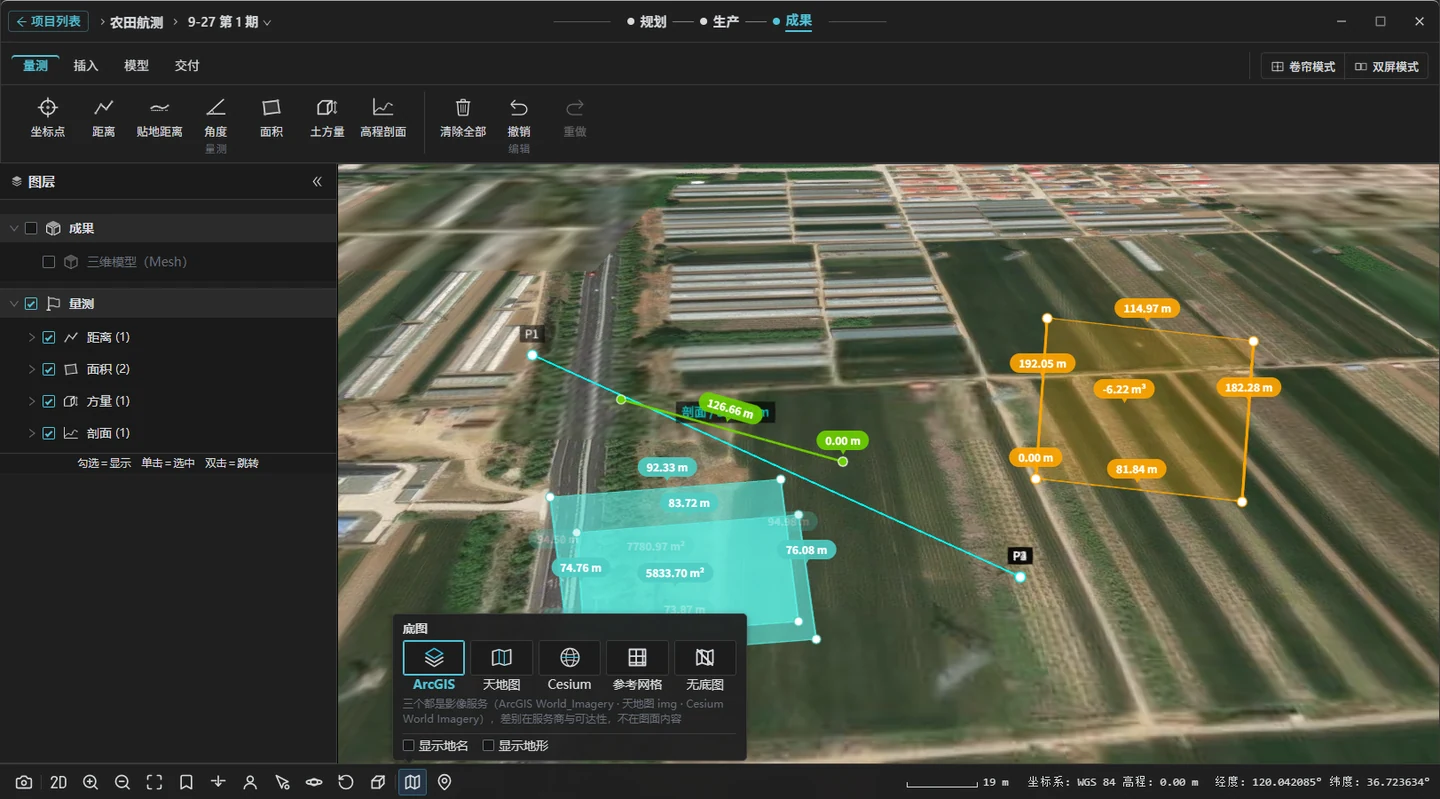
Task: Toggle the 显示地形 checkbox
Action: point(488,746)
